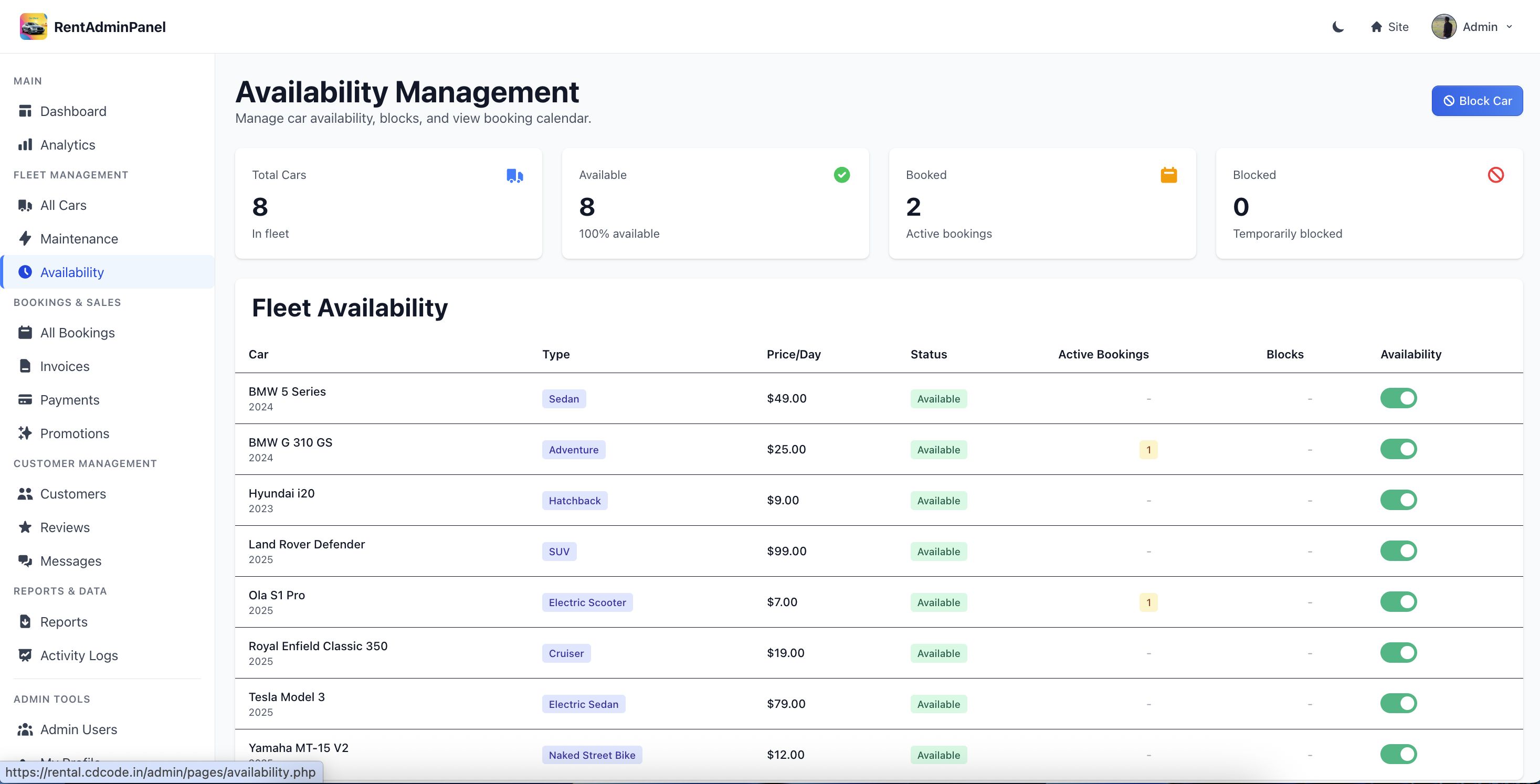
Task: Switch off Land Rover Defender availability
Action: click(x=1398, y=551)
